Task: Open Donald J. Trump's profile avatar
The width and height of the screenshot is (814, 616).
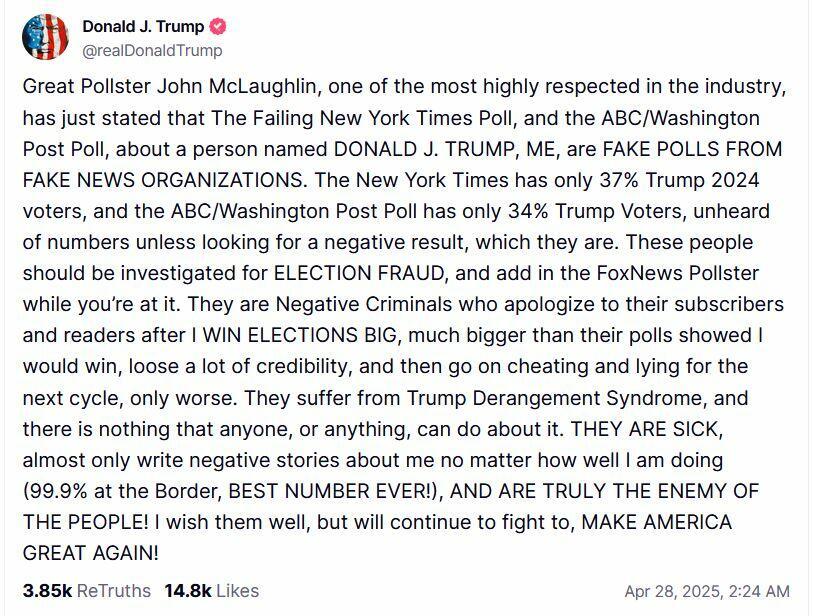Action: [45, 38]
